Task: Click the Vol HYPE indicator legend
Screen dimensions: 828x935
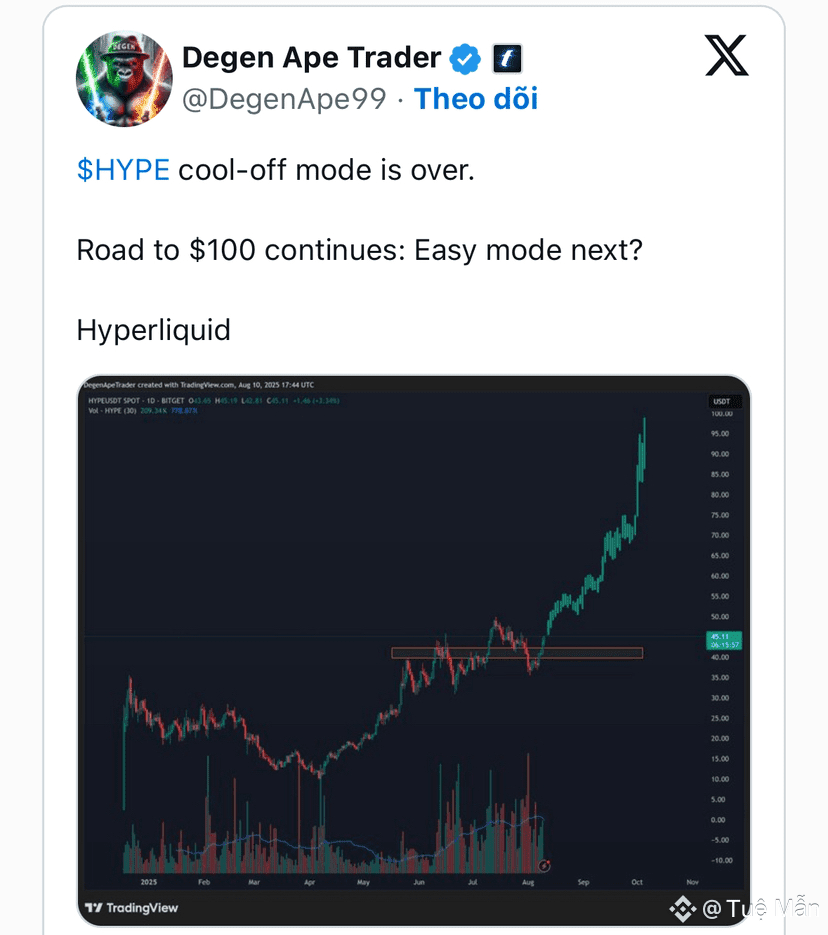Action: (x=113, y=410)
